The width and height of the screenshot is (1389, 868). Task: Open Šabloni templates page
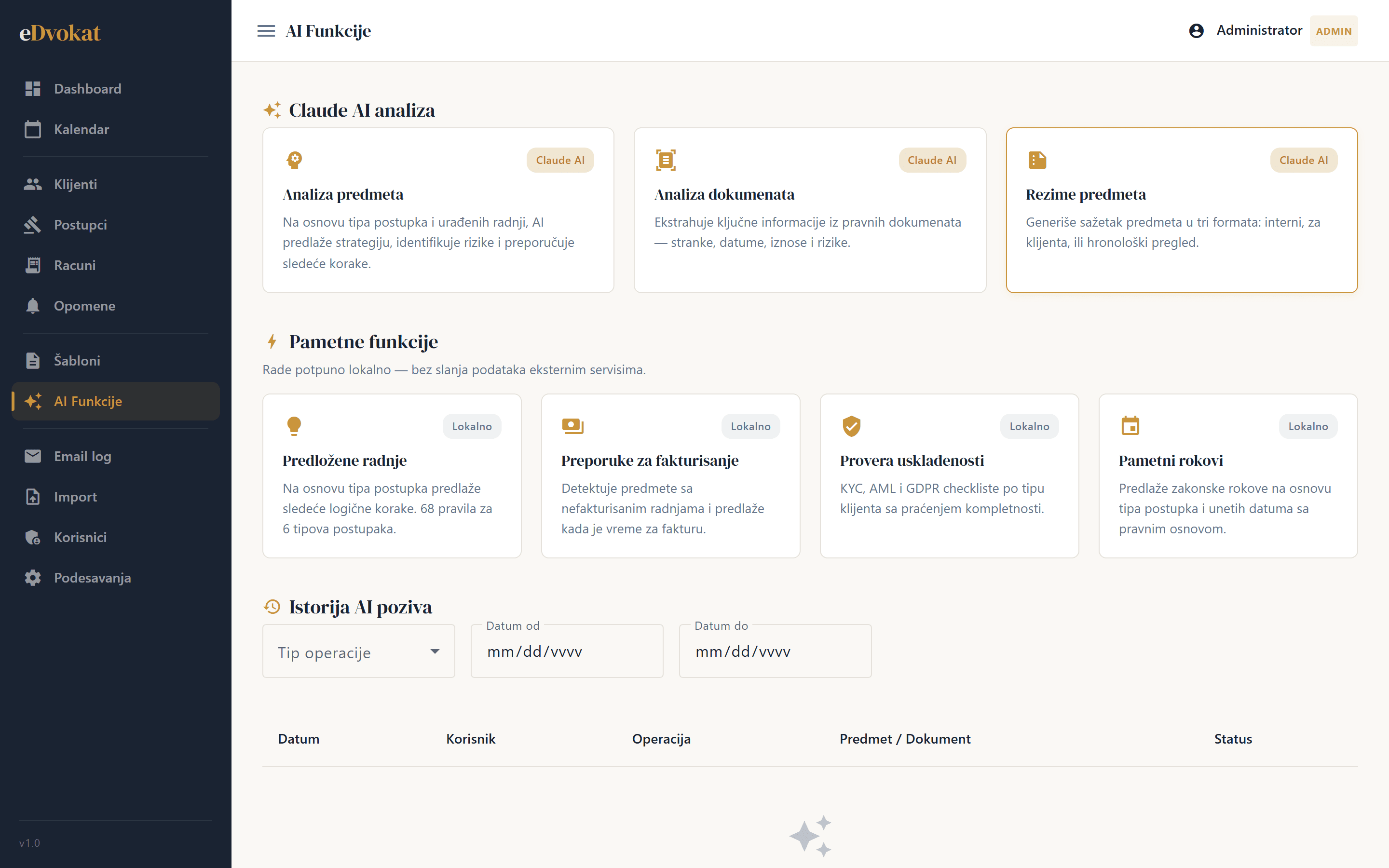[x=115, y=361]
